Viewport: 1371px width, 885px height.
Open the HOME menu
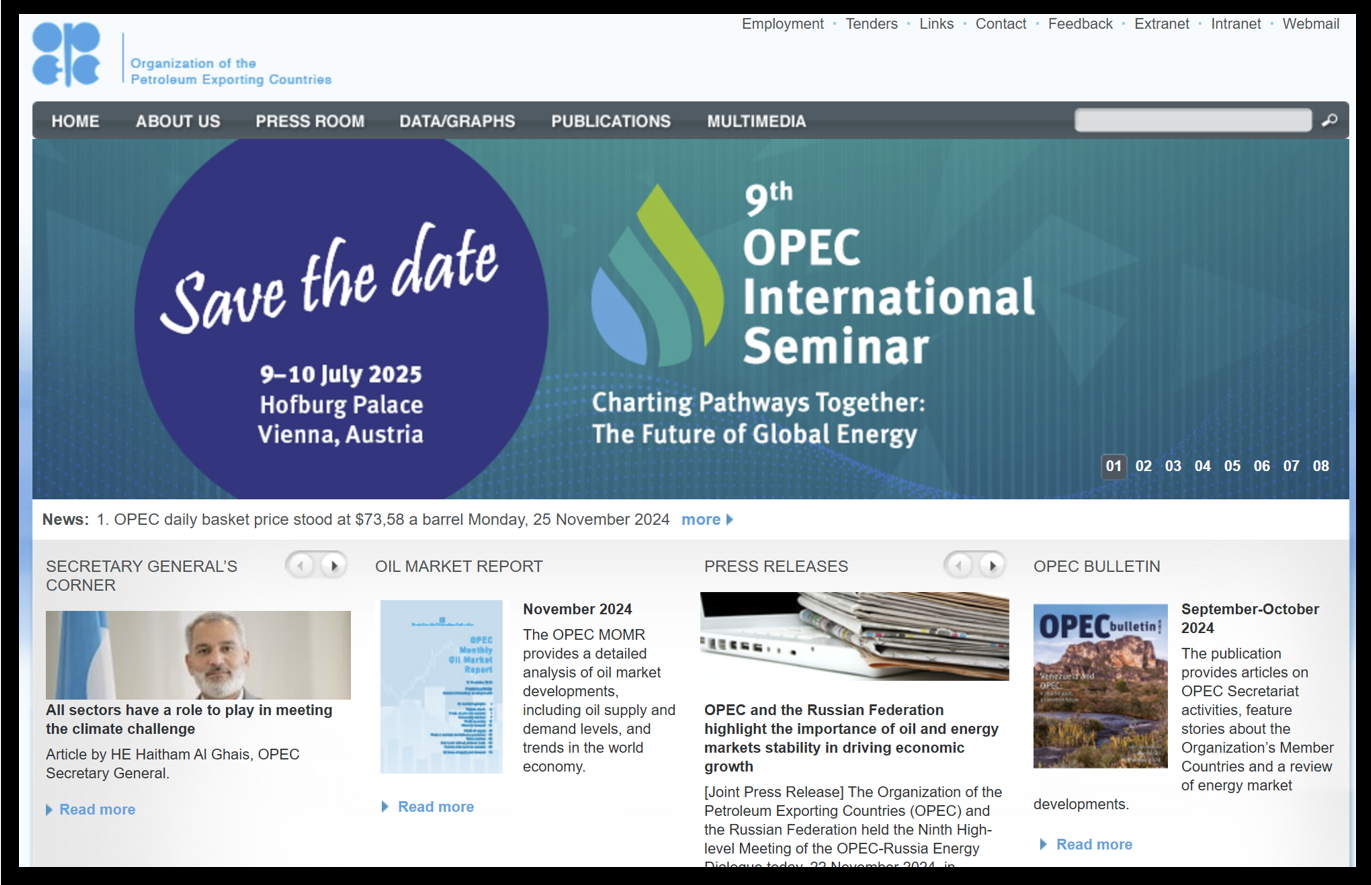coord(76,121)
